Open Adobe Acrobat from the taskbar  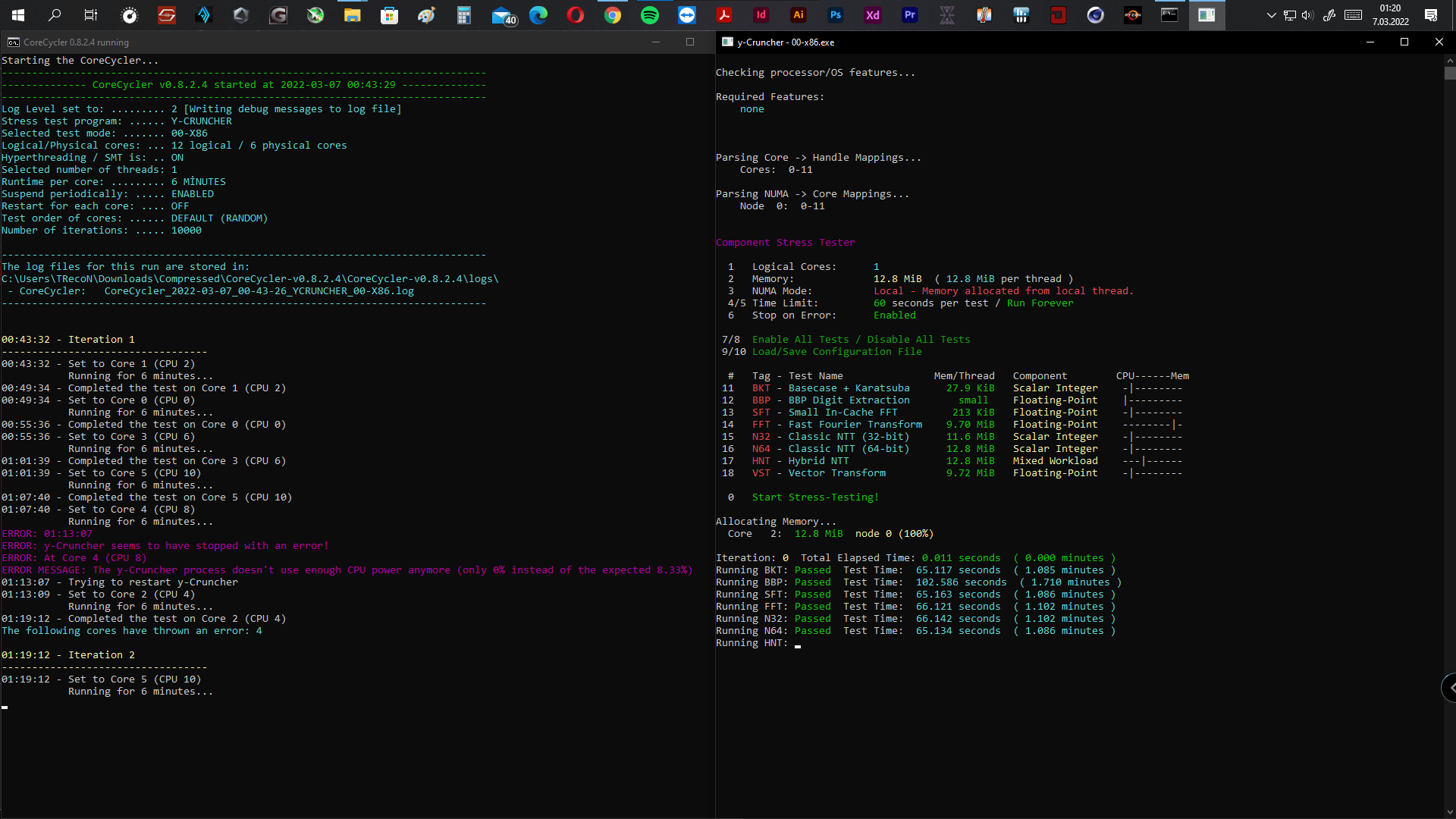(724, 15)
